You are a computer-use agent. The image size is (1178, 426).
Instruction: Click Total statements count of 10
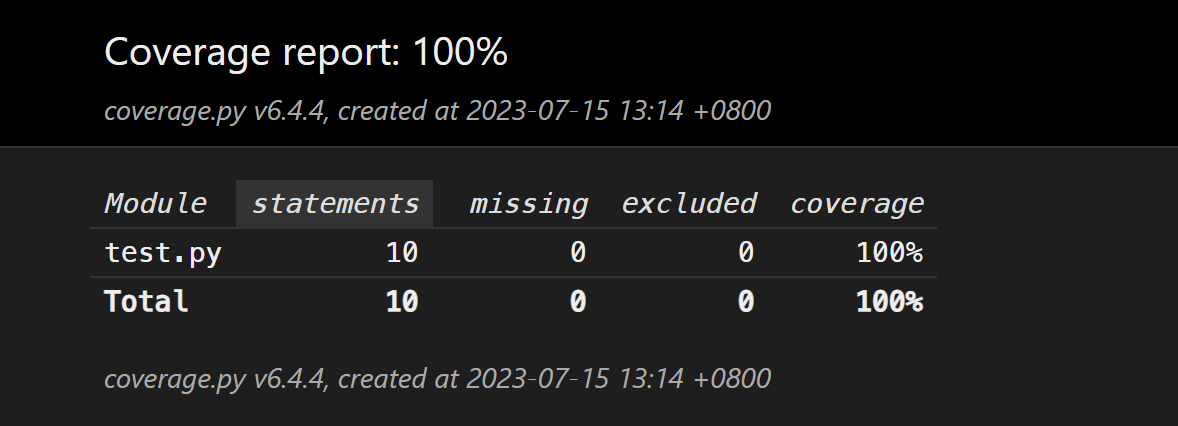tap(401, 301)
